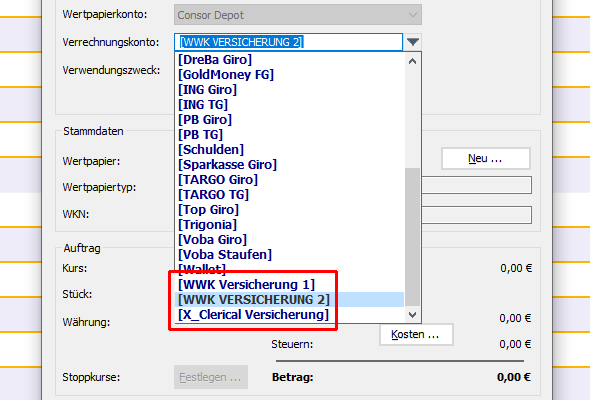Select [X_Clerical Versicherung] entry
The height and width of the screenshot is (400, 590).
coord(289,315)
